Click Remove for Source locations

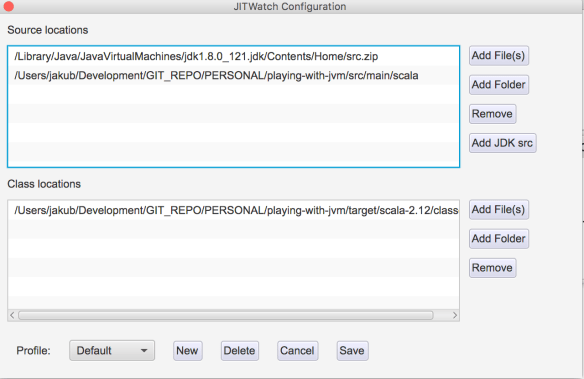point(492,114)
